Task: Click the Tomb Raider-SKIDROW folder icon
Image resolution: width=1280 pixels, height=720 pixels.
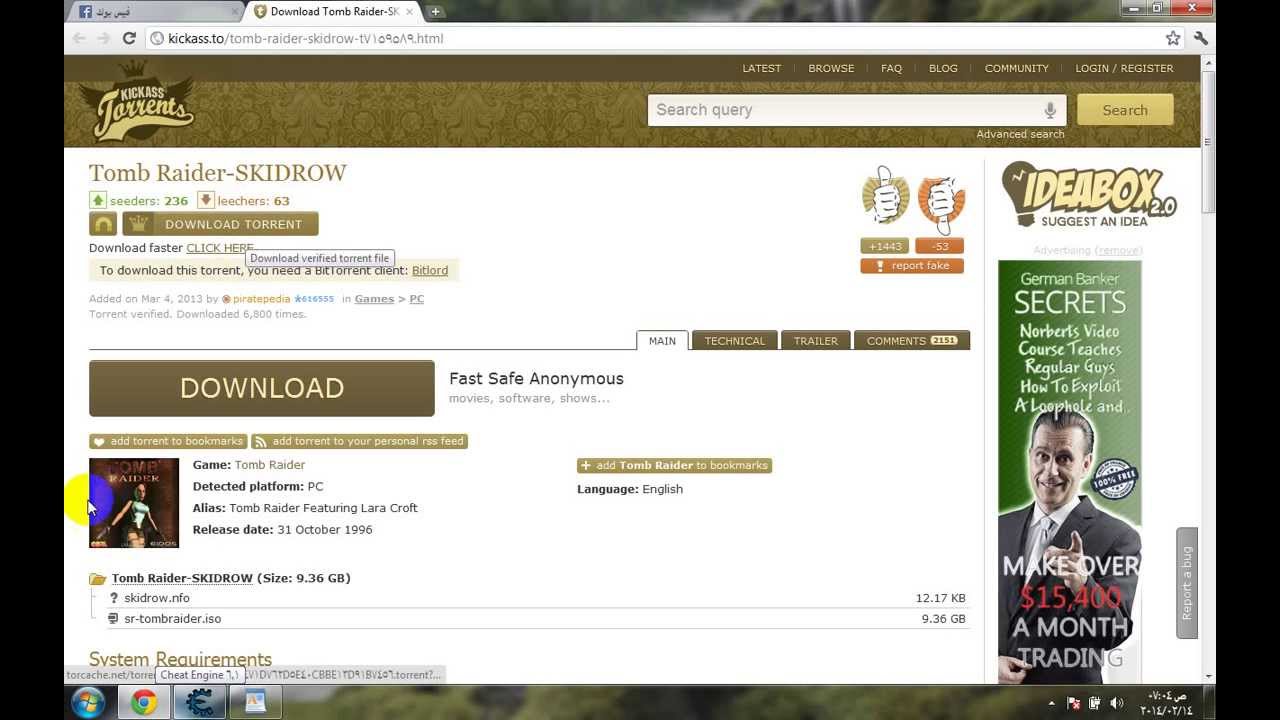Action: (98, 579)
